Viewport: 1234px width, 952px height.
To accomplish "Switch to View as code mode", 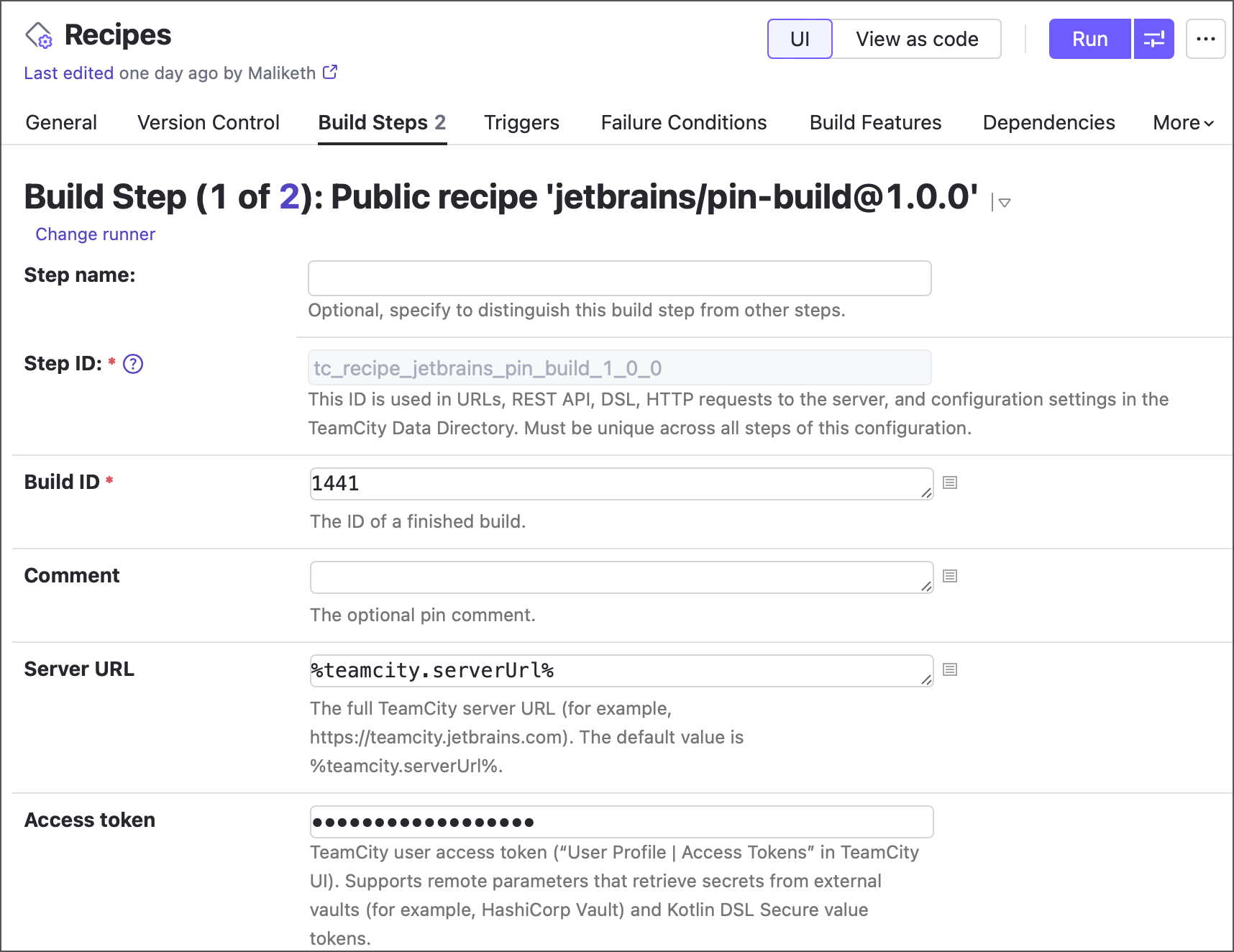I will pyautogui.click(x=916, y=39).
